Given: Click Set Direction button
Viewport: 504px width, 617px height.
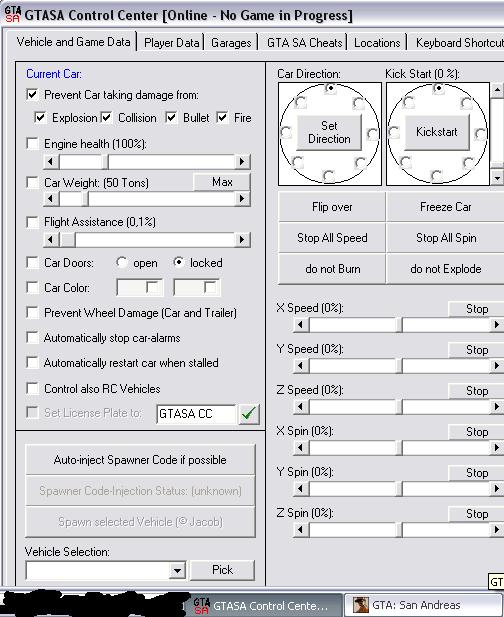Looking at the screenshot, I should (x=329, y=133).
